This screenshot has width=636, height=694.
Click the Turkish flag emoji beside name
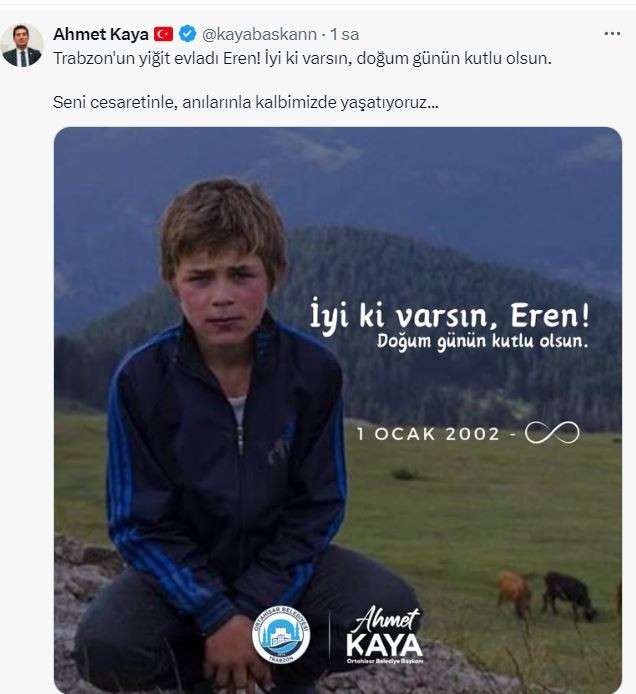point(163,34)
